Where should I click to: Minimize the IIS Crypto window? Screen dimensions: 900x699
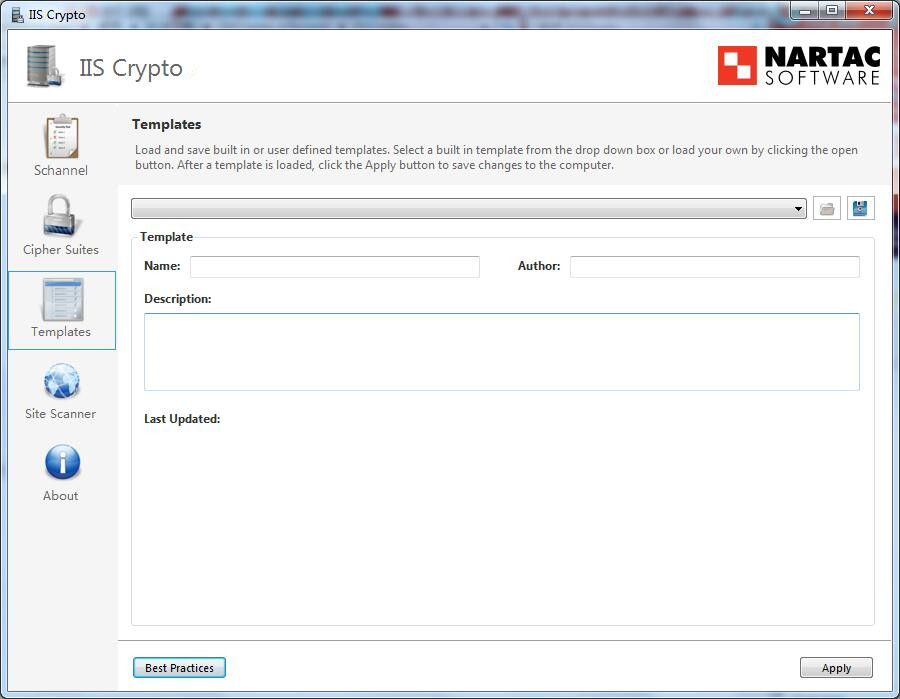coord(805,10)
